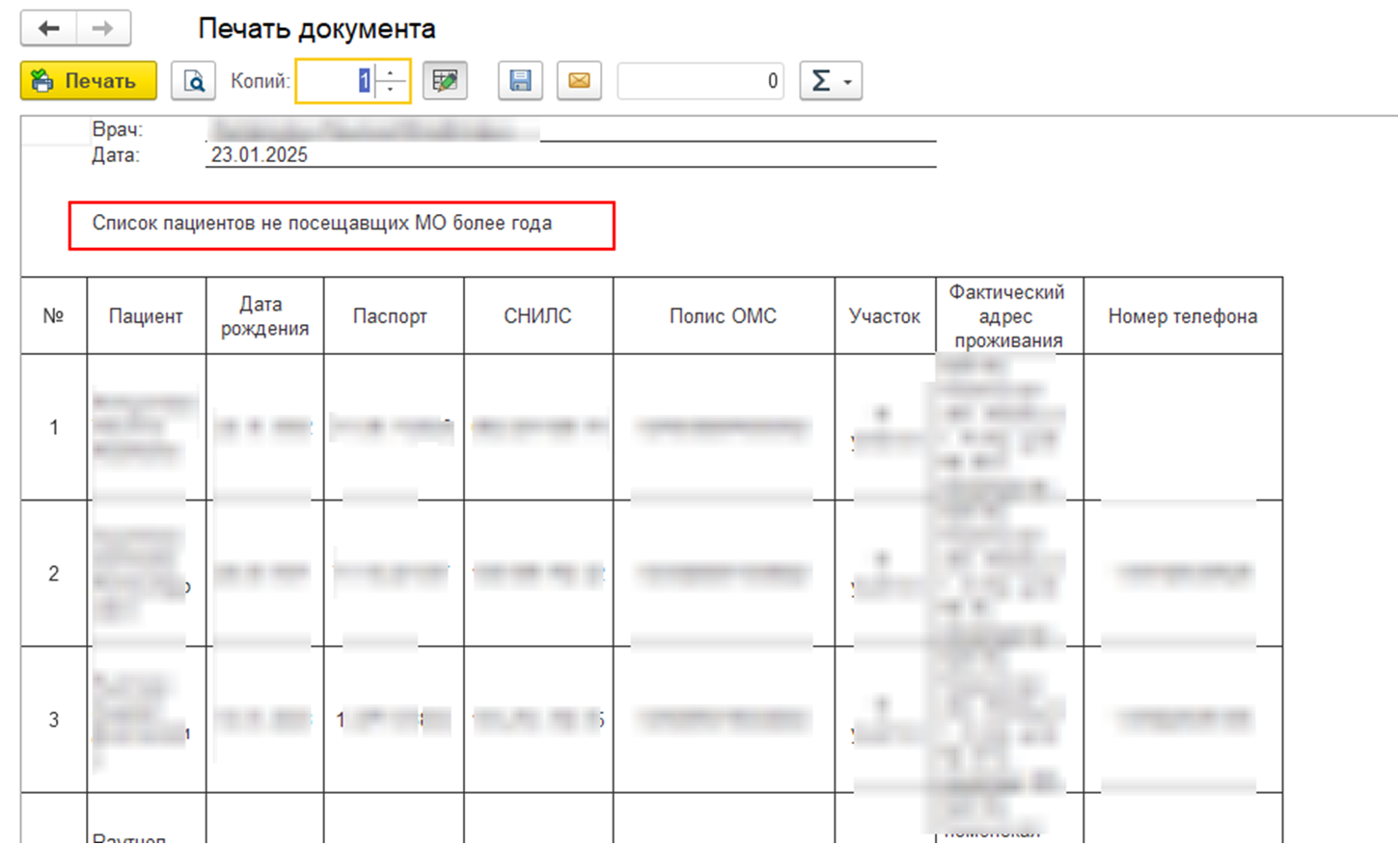Click the СНИЛС column header

point(537,316)
